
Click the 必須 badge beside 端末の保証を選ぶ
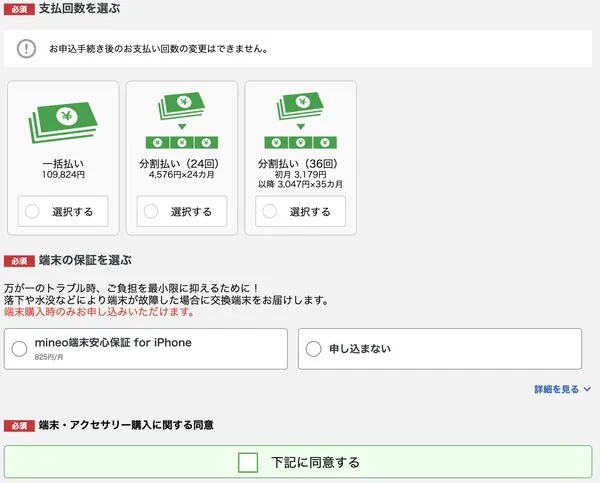[x=19, y=261]
